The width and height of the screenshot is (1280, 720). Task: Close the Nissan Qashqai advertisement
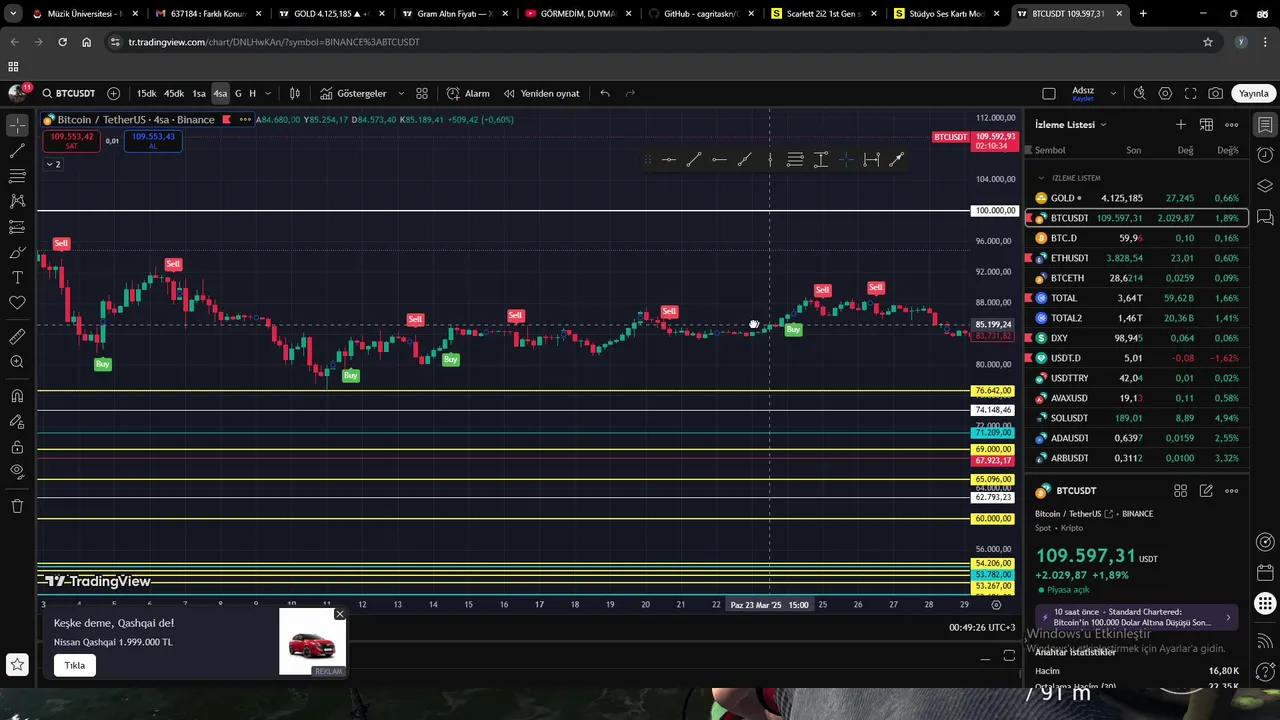tap(340, 614)
